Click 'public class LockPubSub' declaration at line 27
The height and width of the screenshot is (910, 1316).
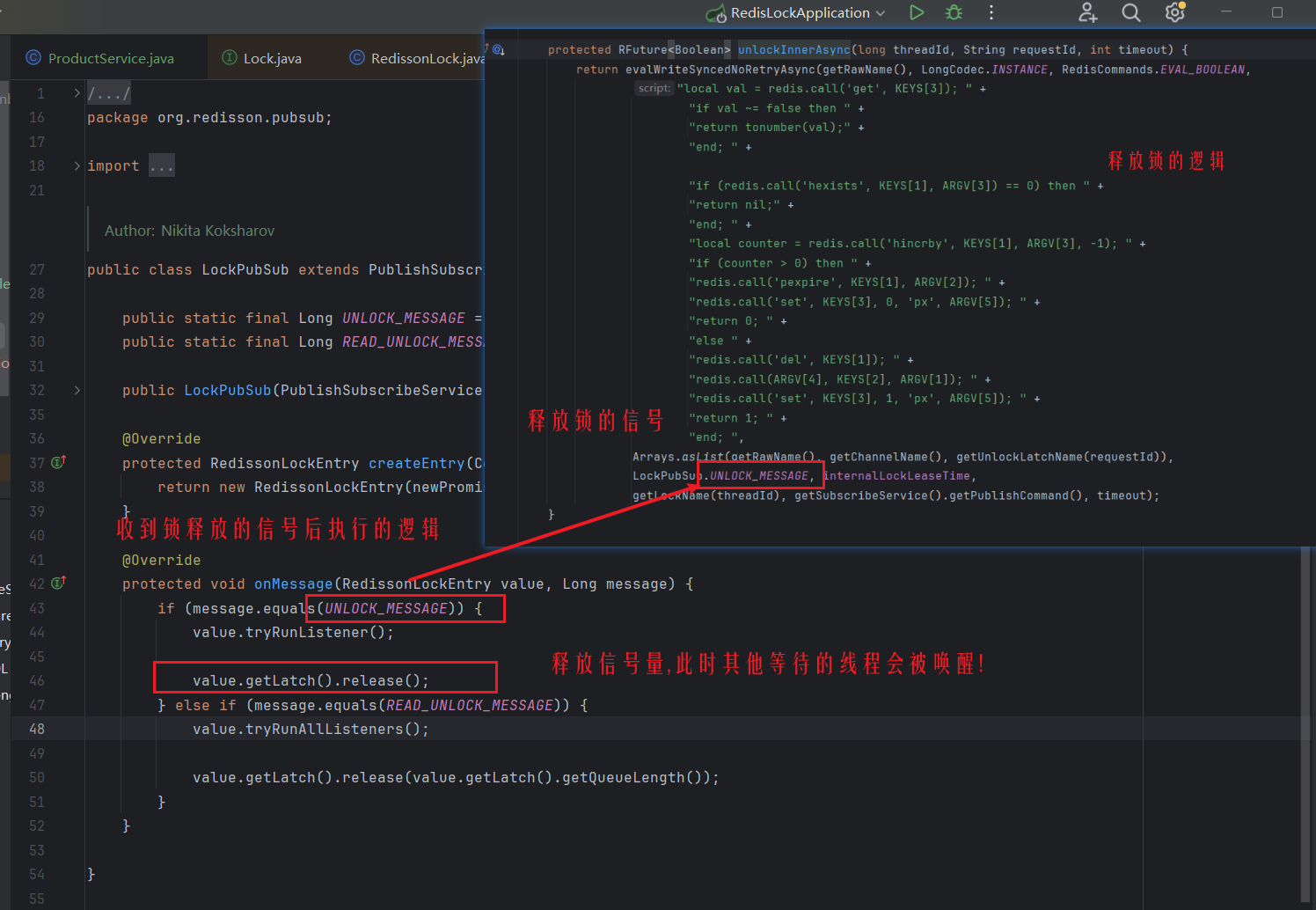point(187,269)
